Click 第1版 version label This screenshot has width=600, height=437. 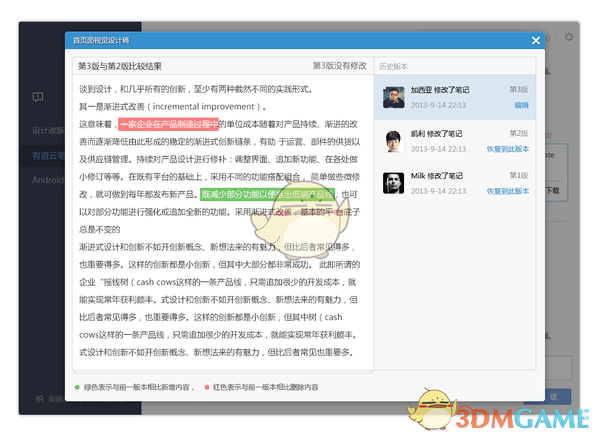(x=519, y=176)
